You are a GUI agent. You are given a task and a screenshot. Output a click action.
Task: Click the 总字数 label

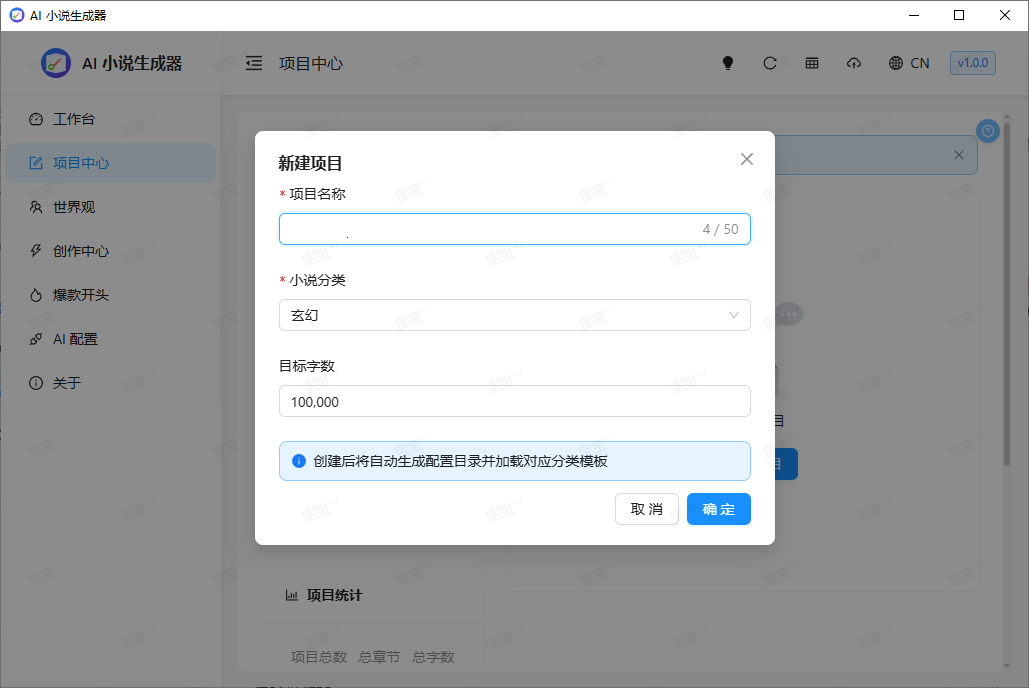pos(433,656)
